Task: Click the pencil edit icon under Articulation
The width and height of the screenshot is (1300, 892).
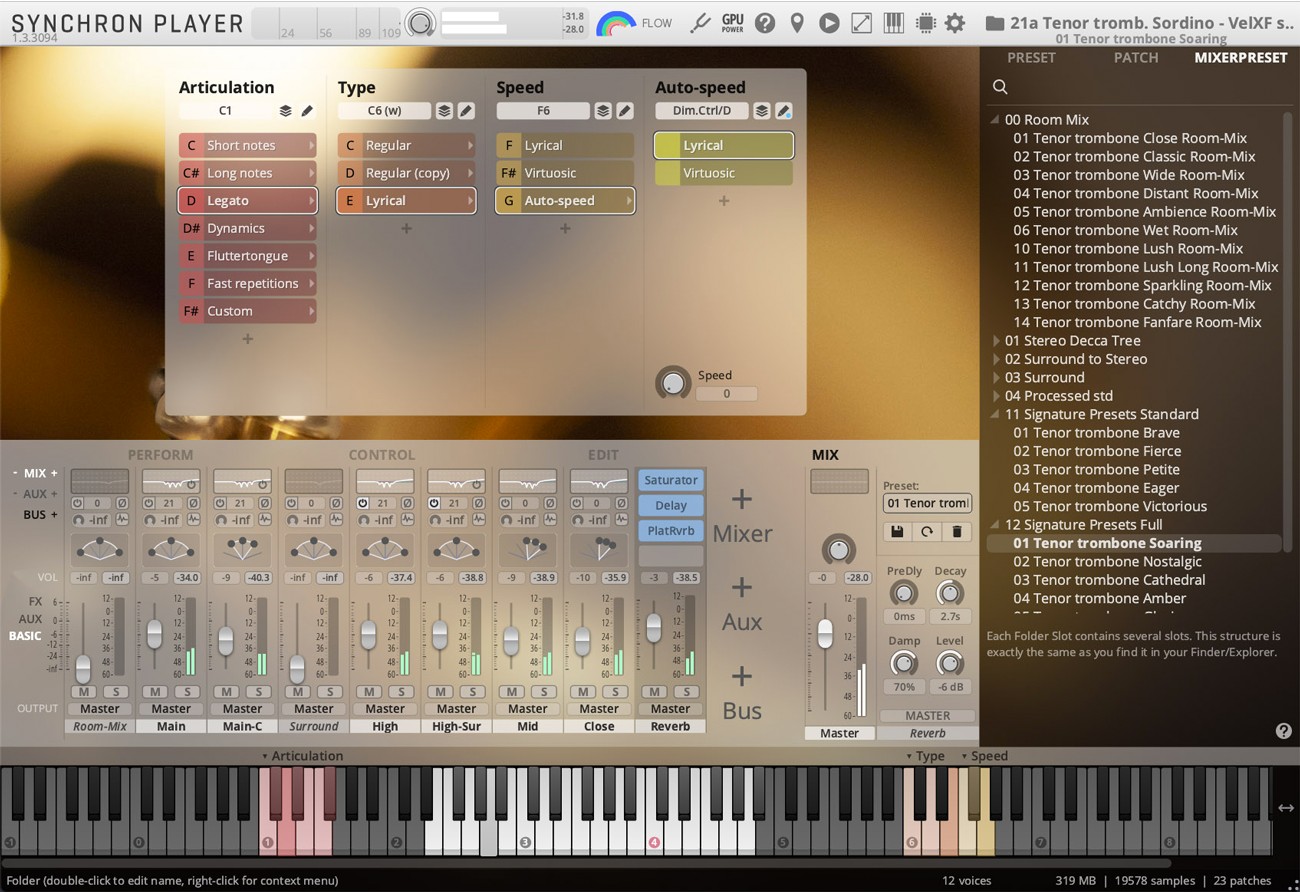Action: [307, 111]
